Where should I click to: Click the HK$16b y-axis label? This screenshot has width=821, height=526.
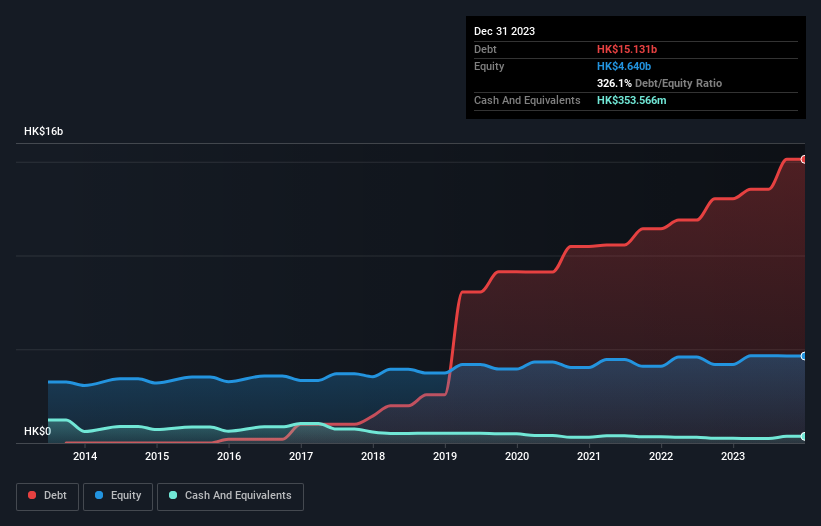pos(43,131)
